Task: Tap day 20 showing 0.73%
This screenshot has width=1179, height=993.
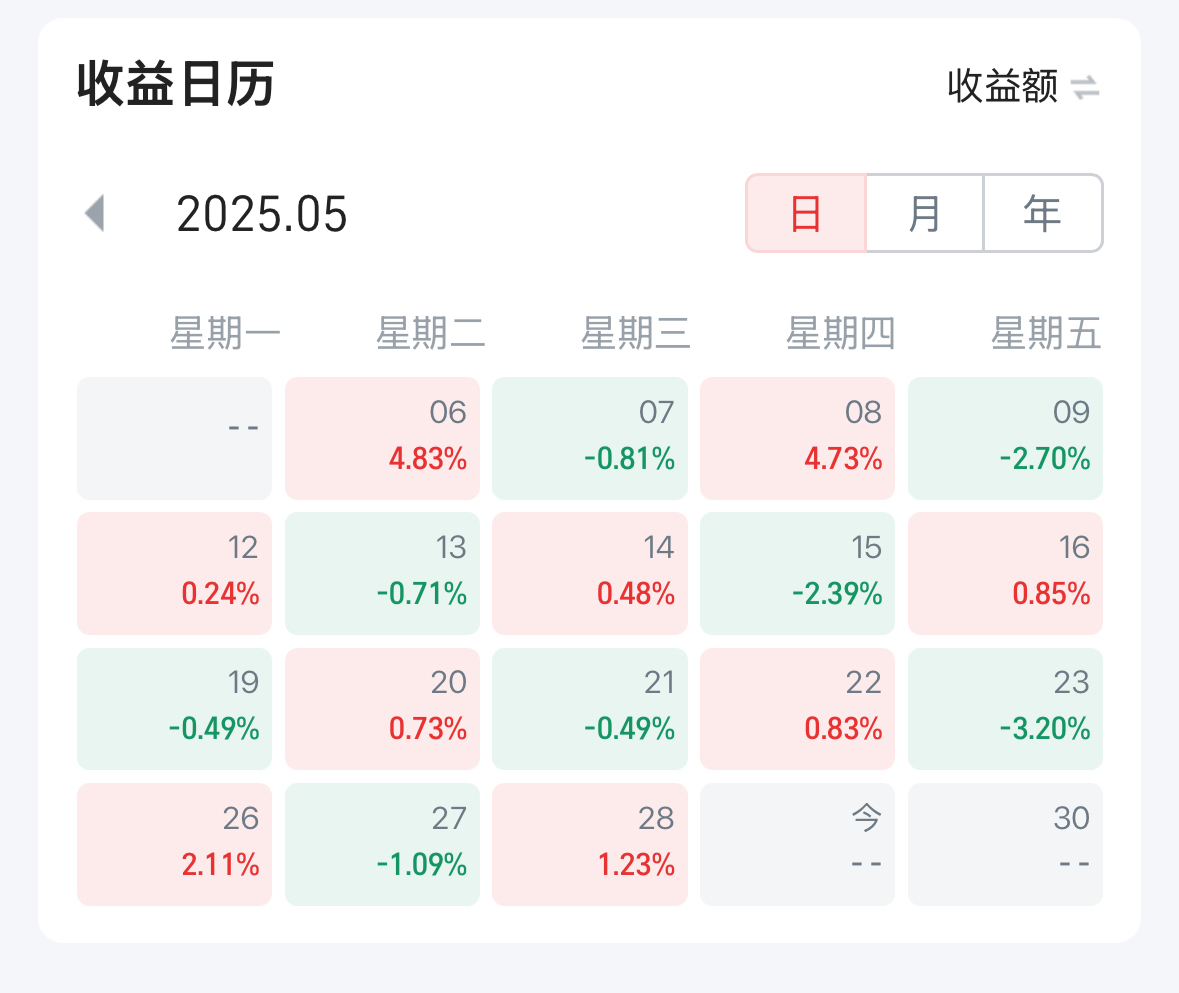Action: [383, 709]
